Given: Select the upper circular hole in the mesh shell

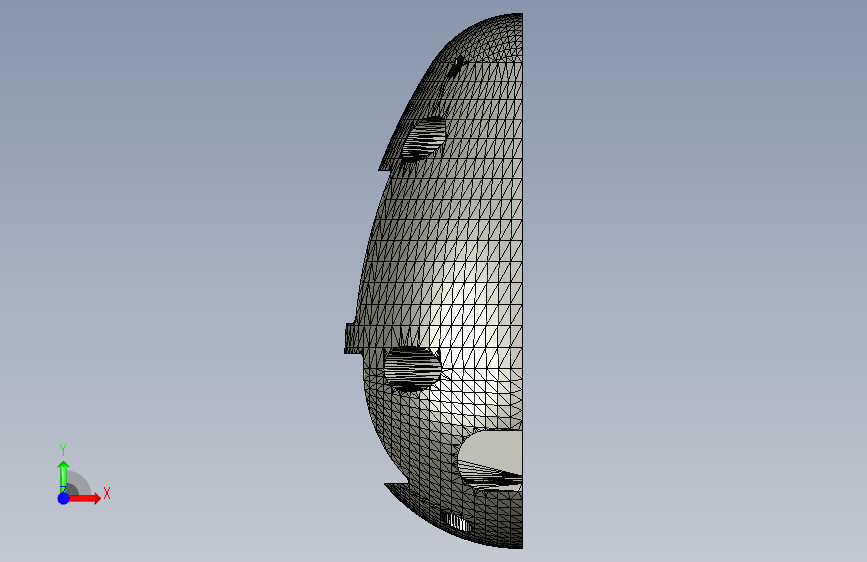Looking at the screenshot, I should 425,138.
